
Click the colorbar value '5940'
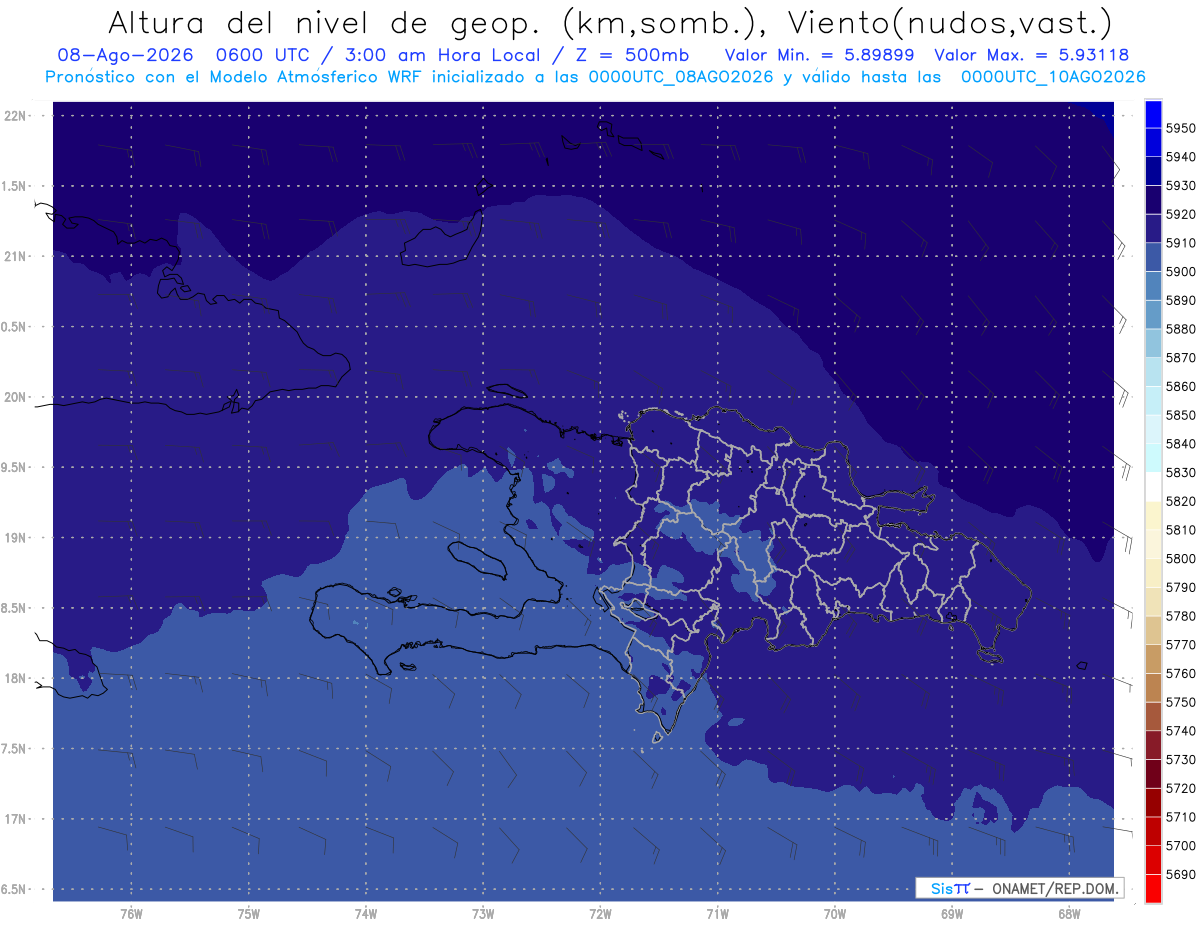[1181, 157]
